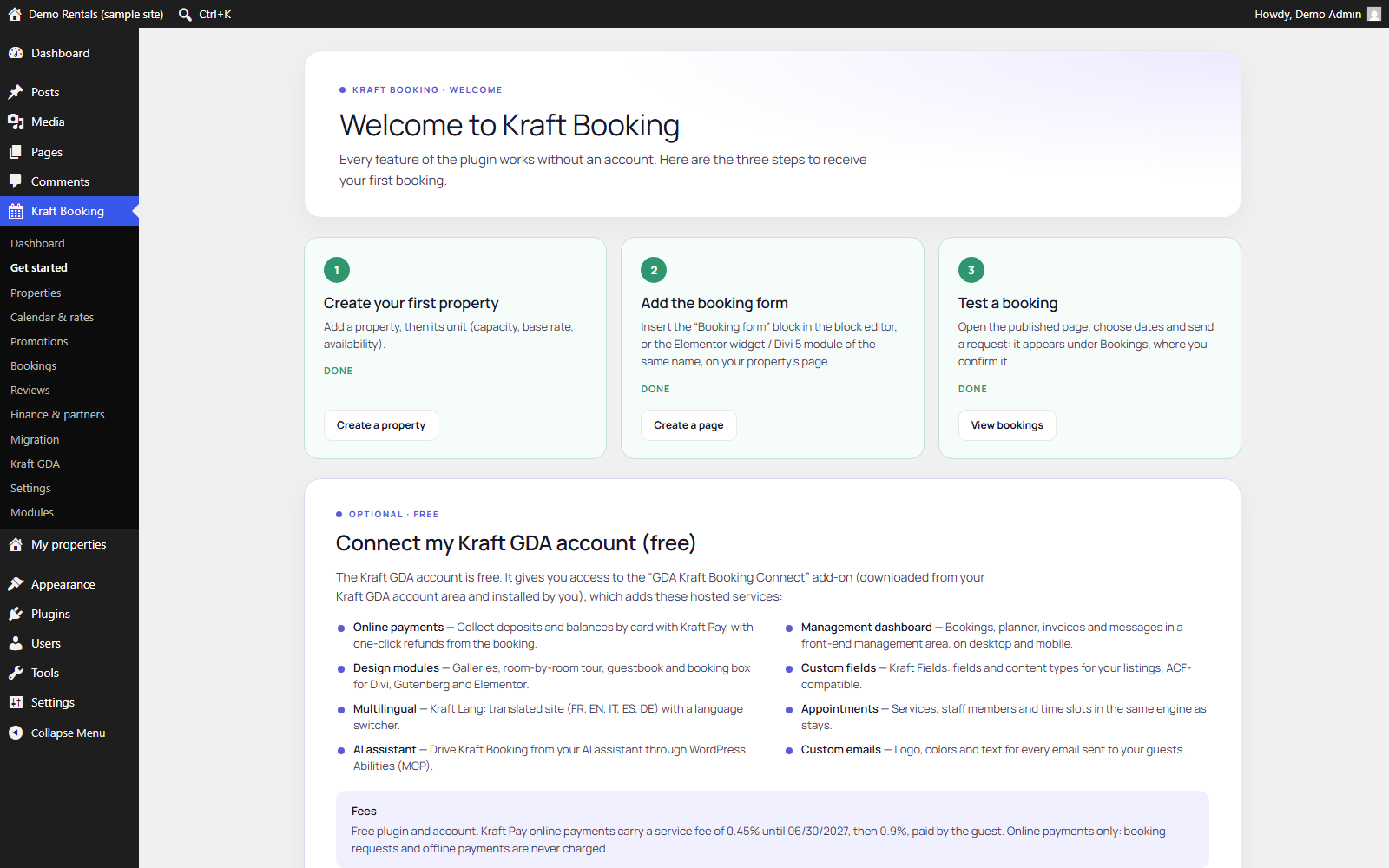Screen dimensions: 1389x868
Task: Click the Settings sliders icon in main menu
Action: point(16,702)
